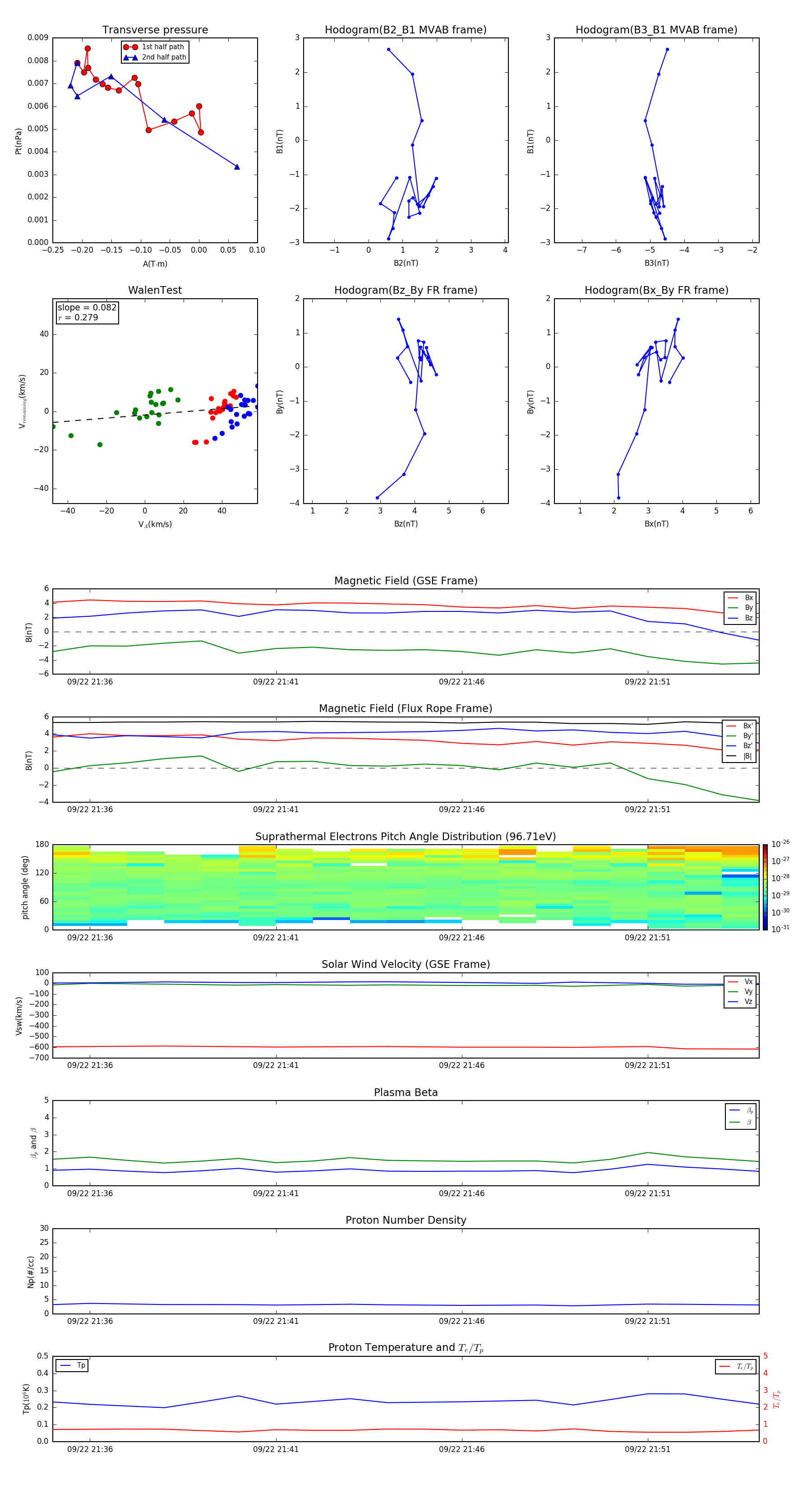
Task: Click the "A(T·m)" x-axis label
Action: click(x=155, y=264)
